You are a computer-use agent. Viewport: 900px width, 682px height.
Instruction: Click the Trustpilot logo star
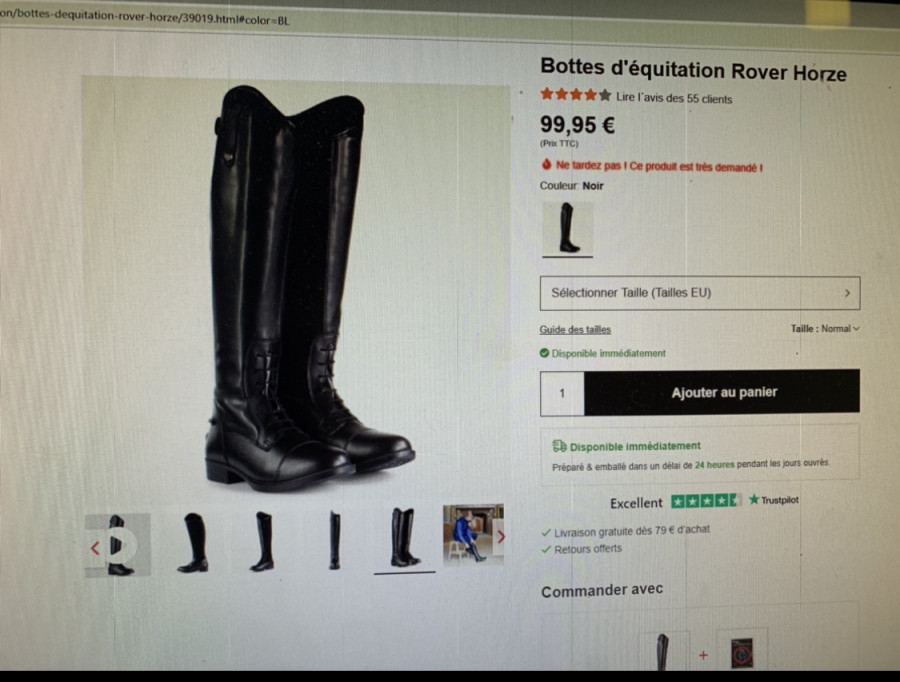pos(754,499)
